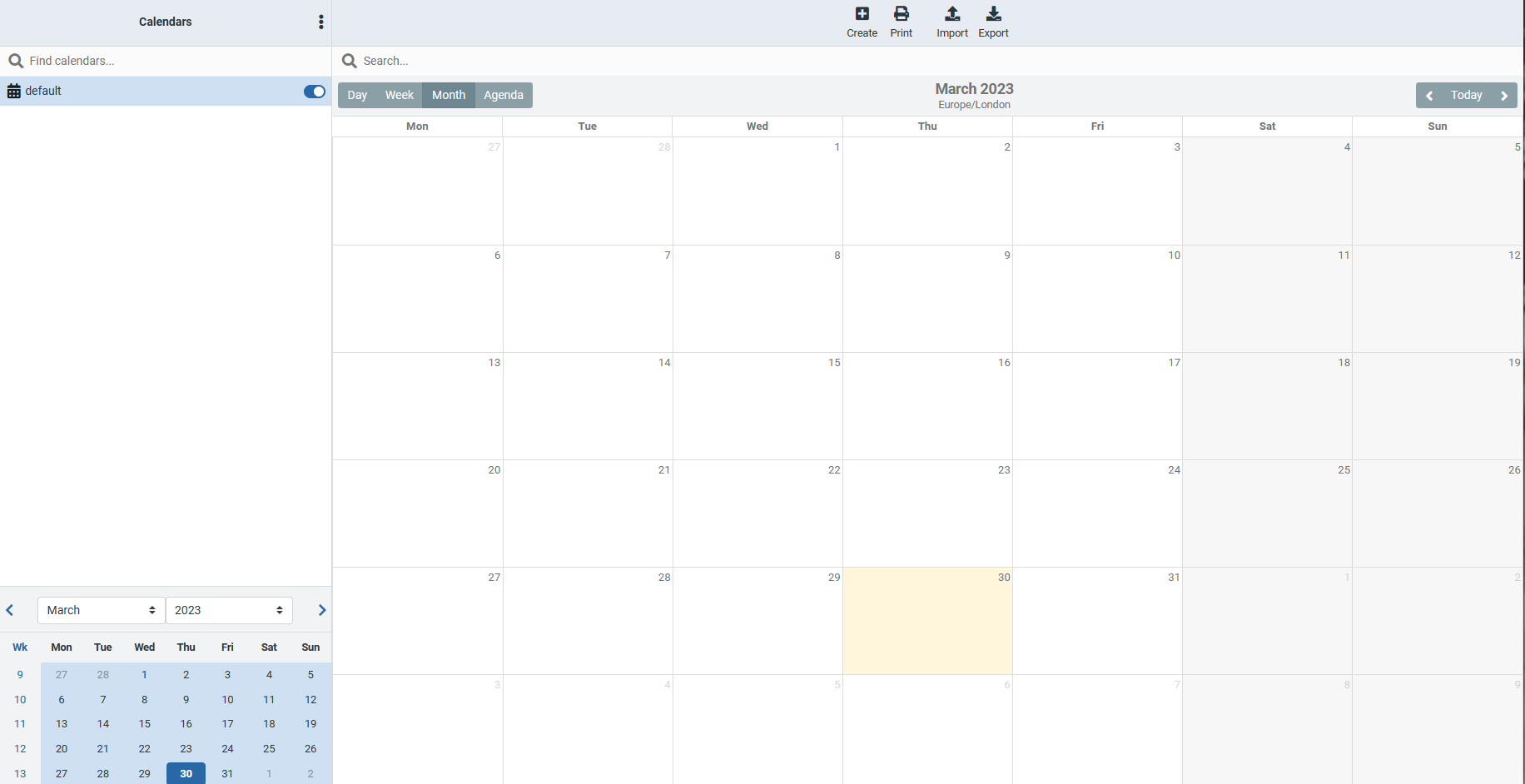1525x784 pixels.
Task: Select March 15 in the mini calendar
Action: pyautogui.click(x=144, y=724)
